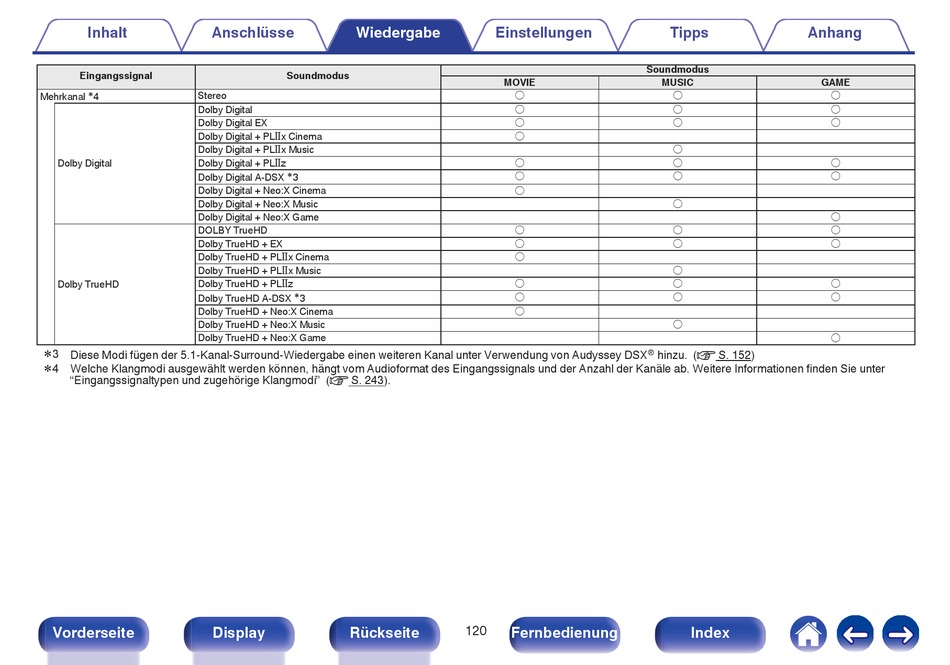Open the Inhalt tab
The width and height of the screenshot is (950, 665).
[x=107, y=33]
